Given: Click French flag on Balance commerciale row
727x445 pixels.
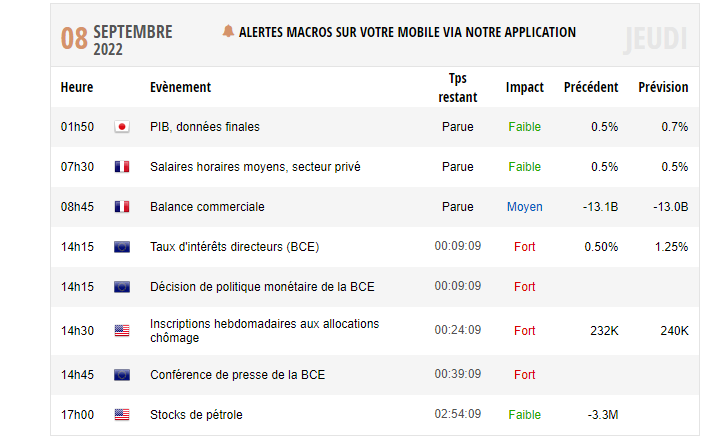Looking at the screenshot, I should point(122,207).
